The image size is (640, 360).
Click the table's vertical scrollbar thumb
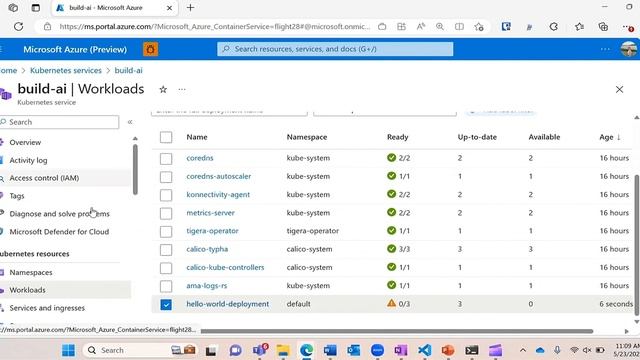coord(636,245)
